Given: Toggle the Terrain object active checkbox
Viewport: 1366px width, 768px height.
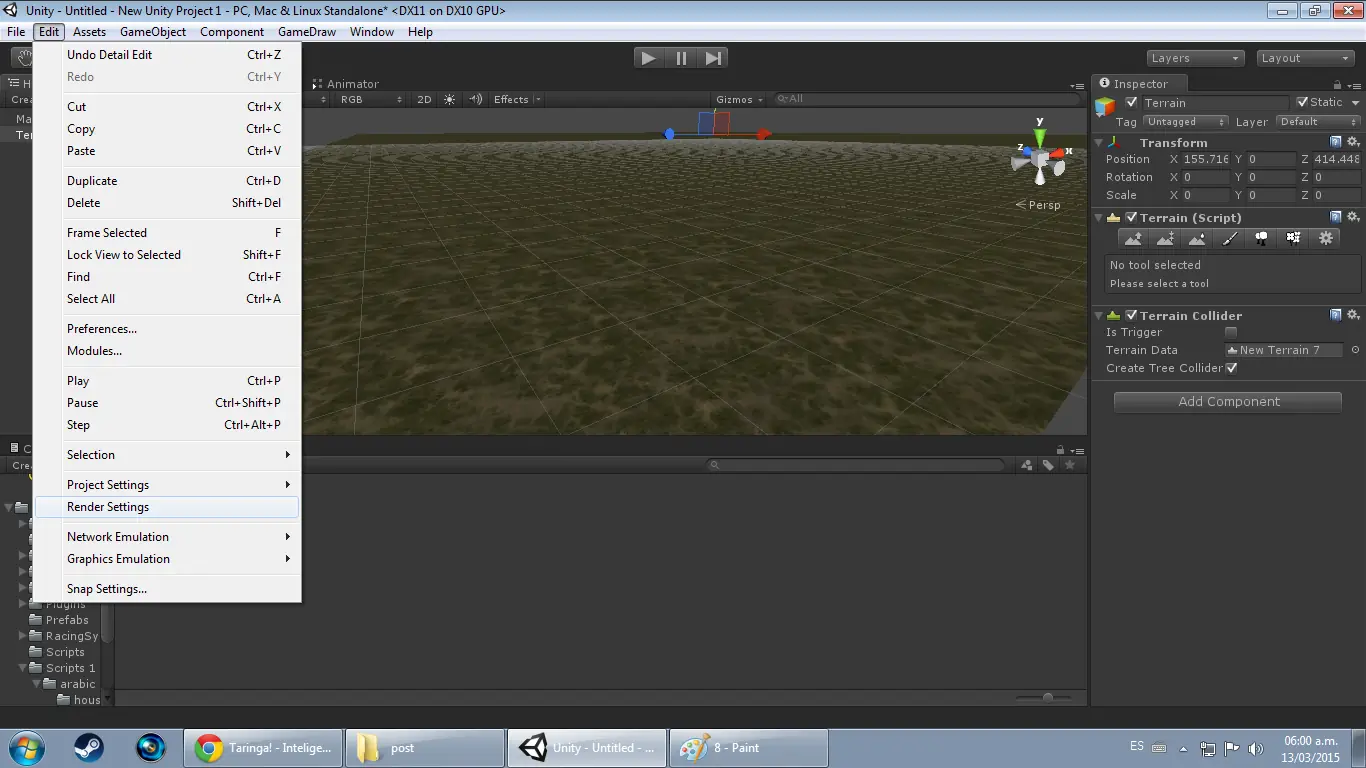Looking at the screenshot, I should (1132, 103).
